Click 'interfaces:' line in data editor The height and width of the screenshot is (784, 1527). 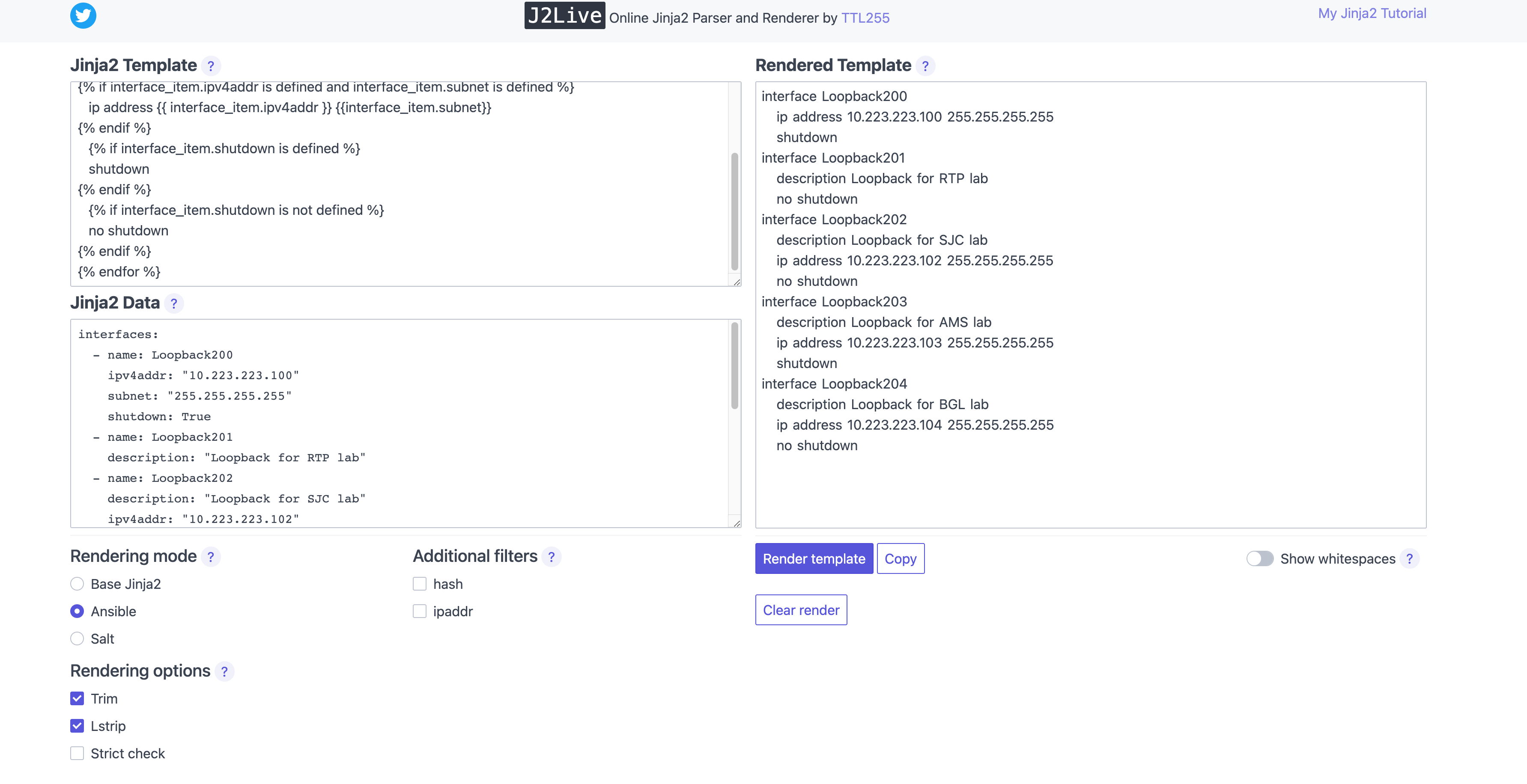119,334
